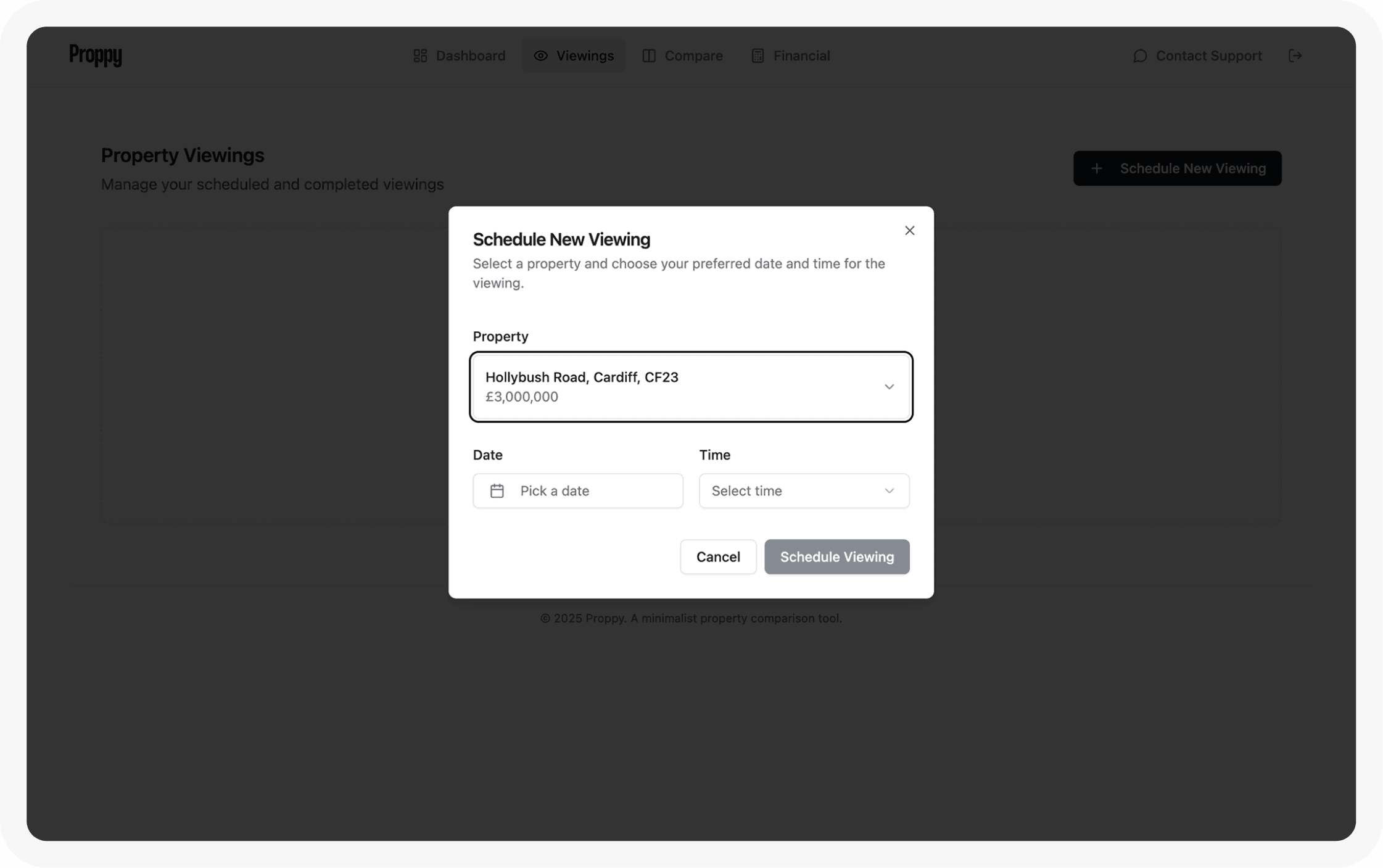Click the Date label

click(x=487, y=455)
